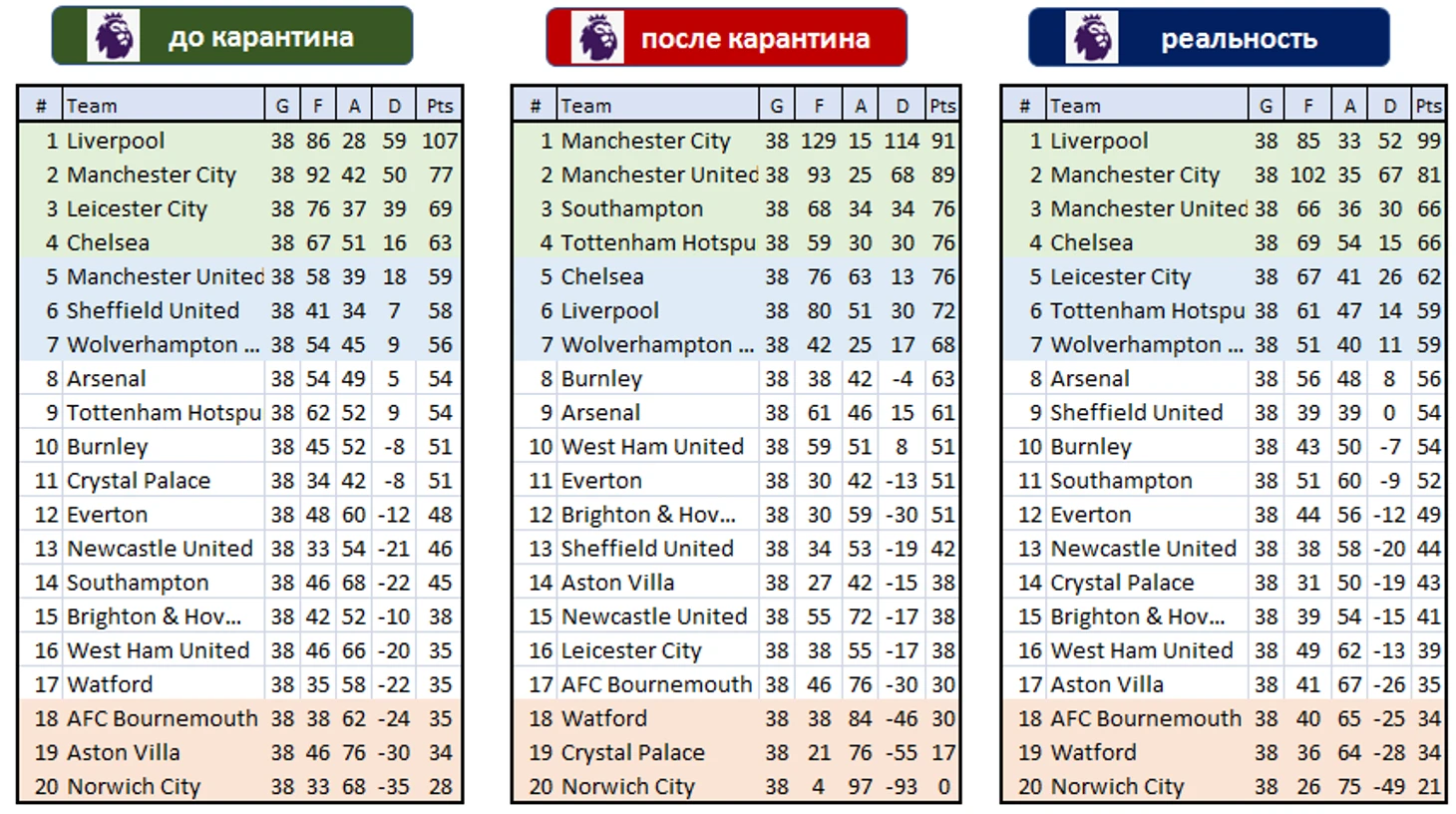Click Crystal Palace in the middle table

coord(632,752)
